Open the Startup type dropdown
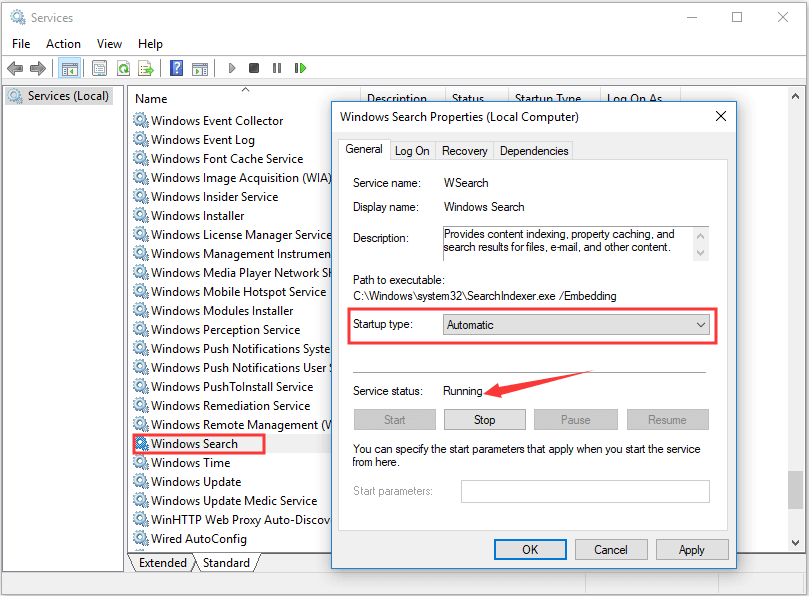Viewport: 809px width, 596px height. [x=699, y=324]
